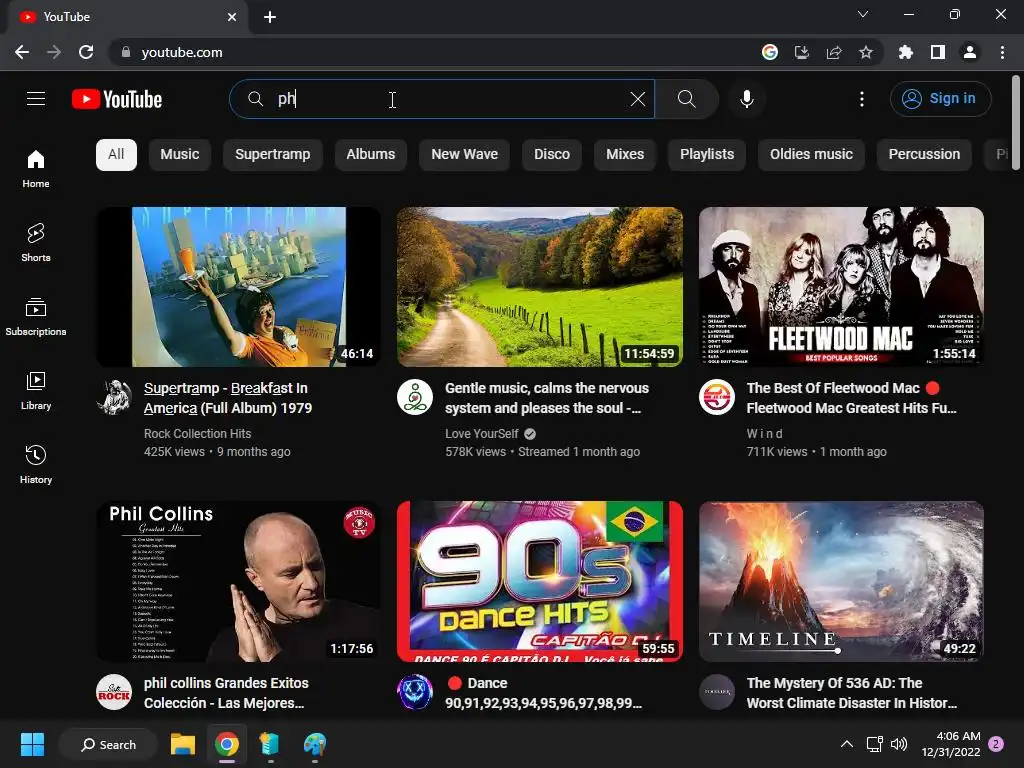This screenshot has height=768, width=1024.
Task: Open Fleetwood Mac video thumbnail
Action: 841,287
